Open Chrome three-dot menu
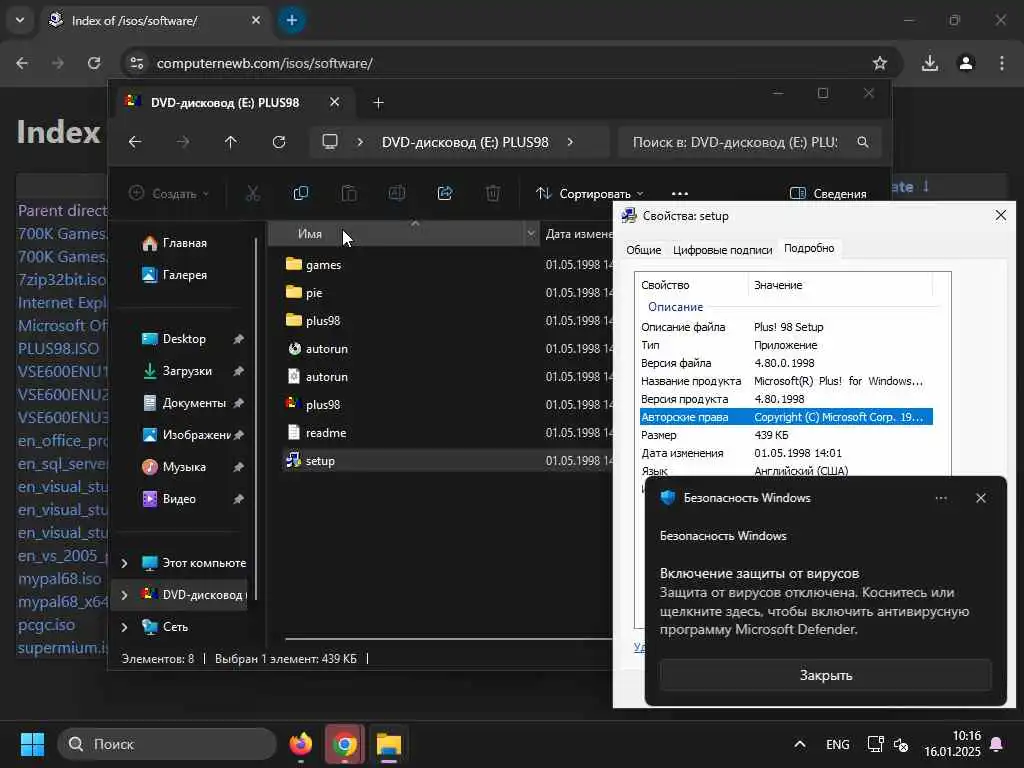The width and height of the screenshot is (1024, 768). pyautogui.click(x=1002, y=63)
